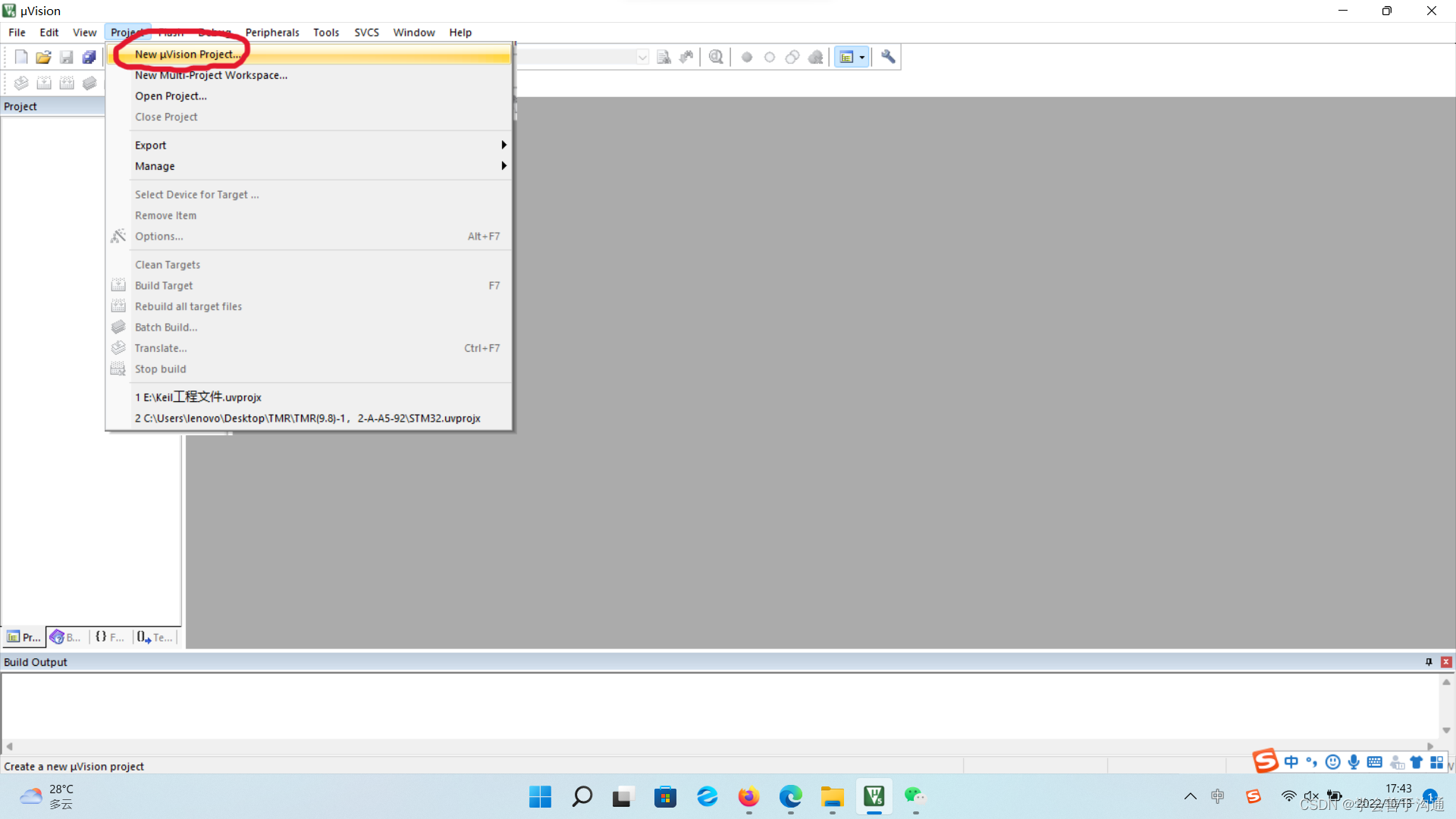Click the Insert breakpoint red dot icon
1456x819 pixels.
point(747,57)
